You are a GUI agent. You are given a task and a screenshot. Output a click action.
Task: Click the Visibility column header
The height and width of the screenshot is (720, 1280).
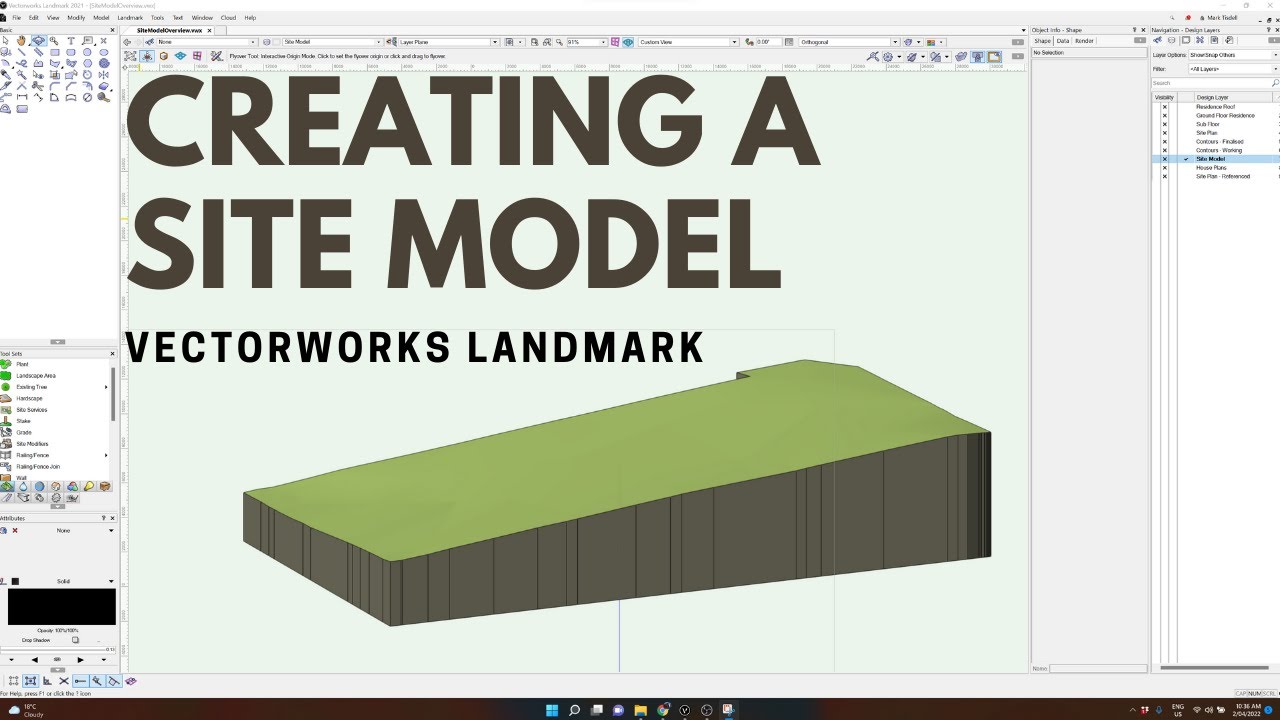pos(1164,97)
